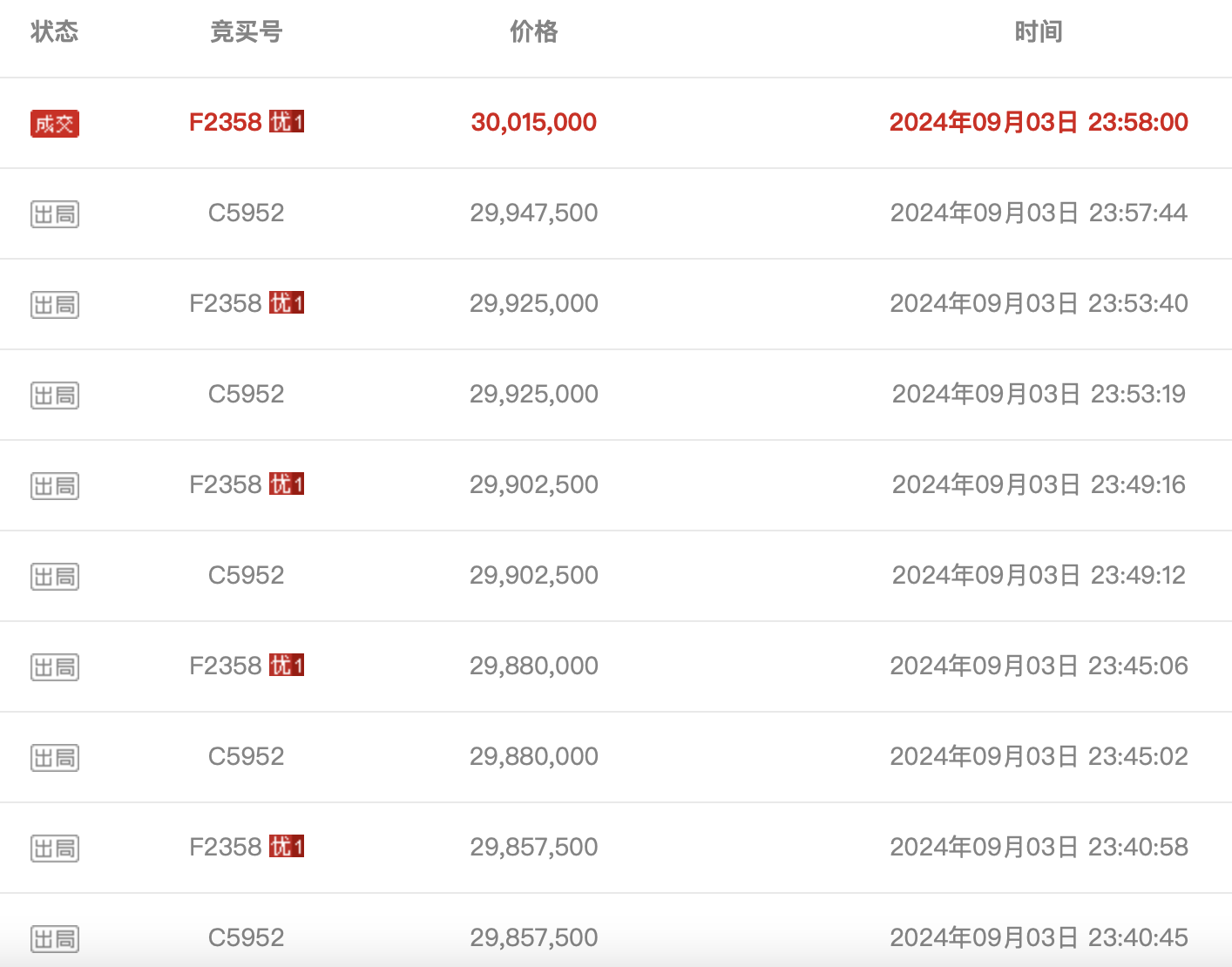Click the 竞买号 column header
This screenshot has height=967, width=1232.
point(247,32)
